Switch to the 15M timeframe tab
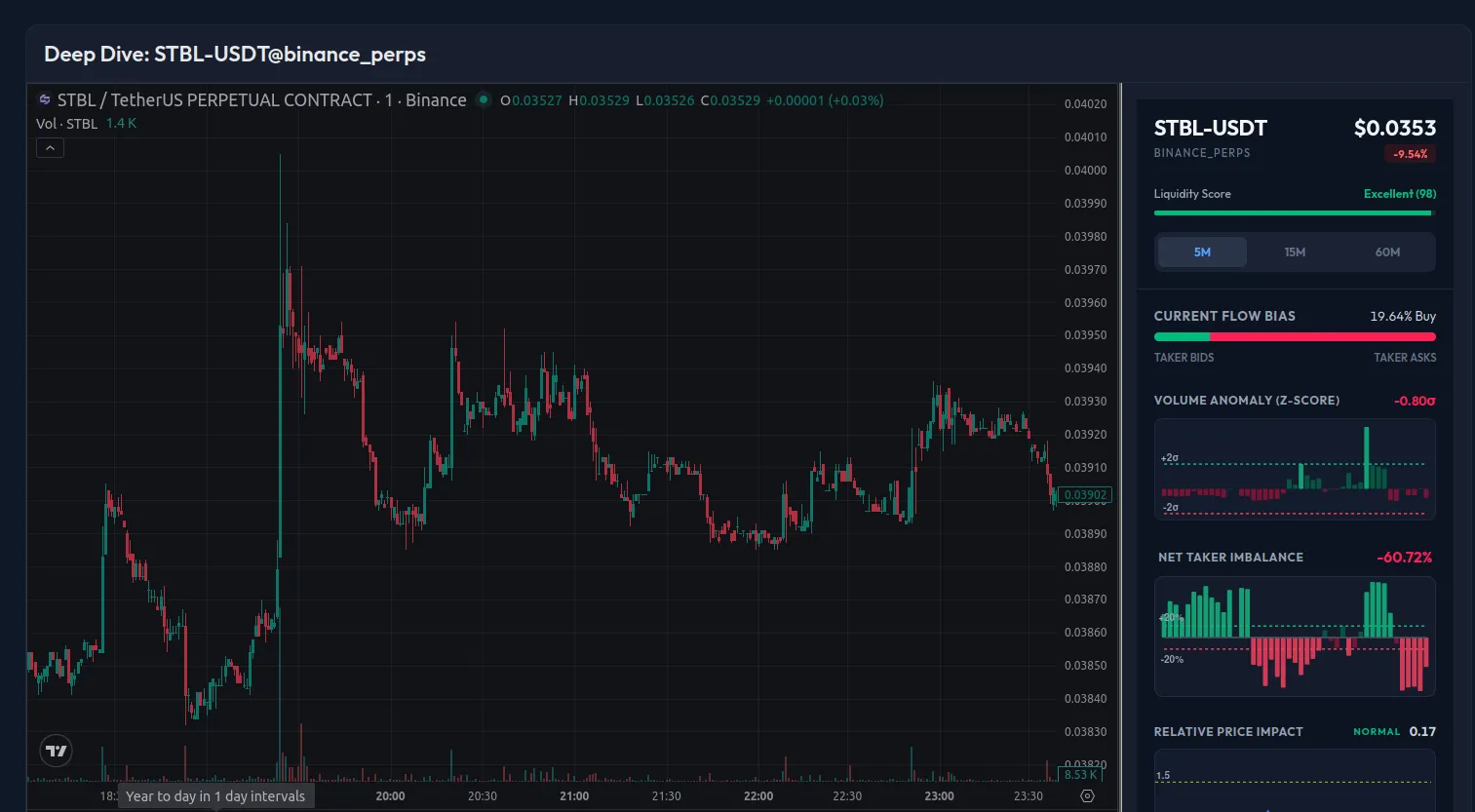 pos(1295,251)
